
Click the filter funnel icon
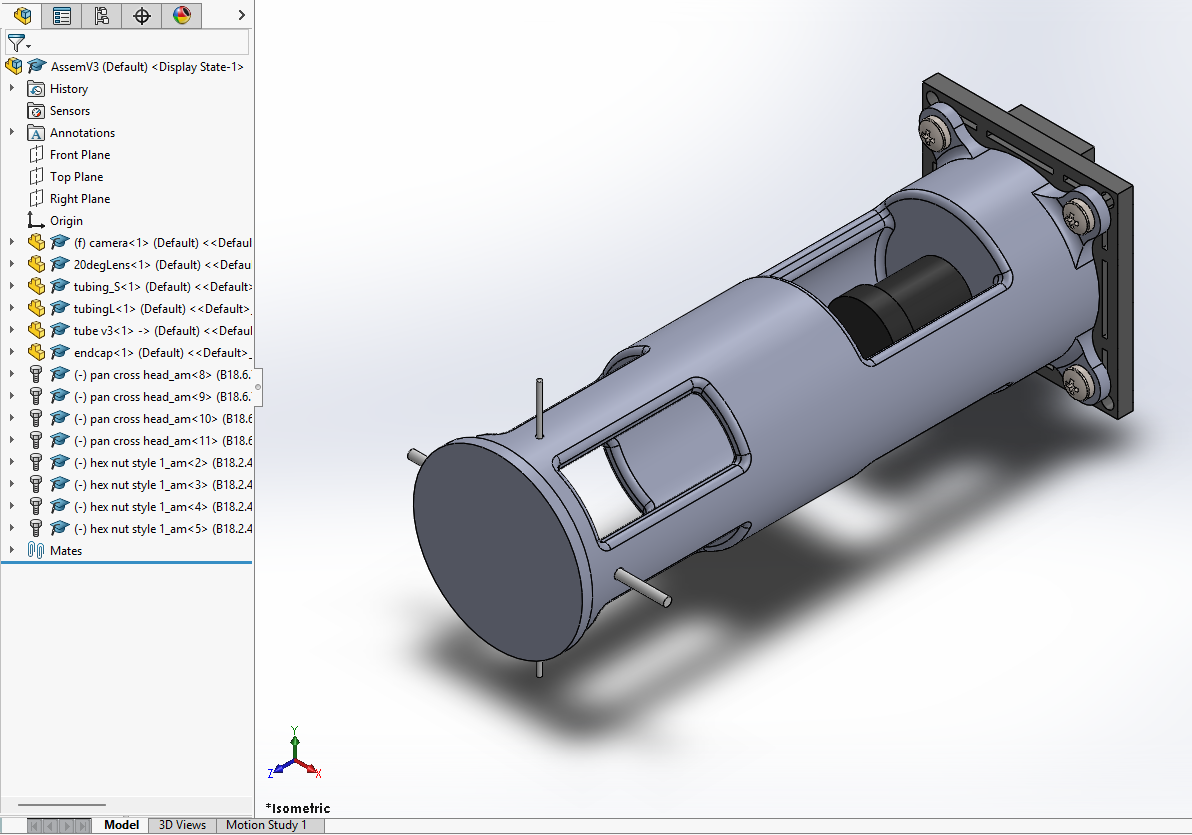coord(17,43)
